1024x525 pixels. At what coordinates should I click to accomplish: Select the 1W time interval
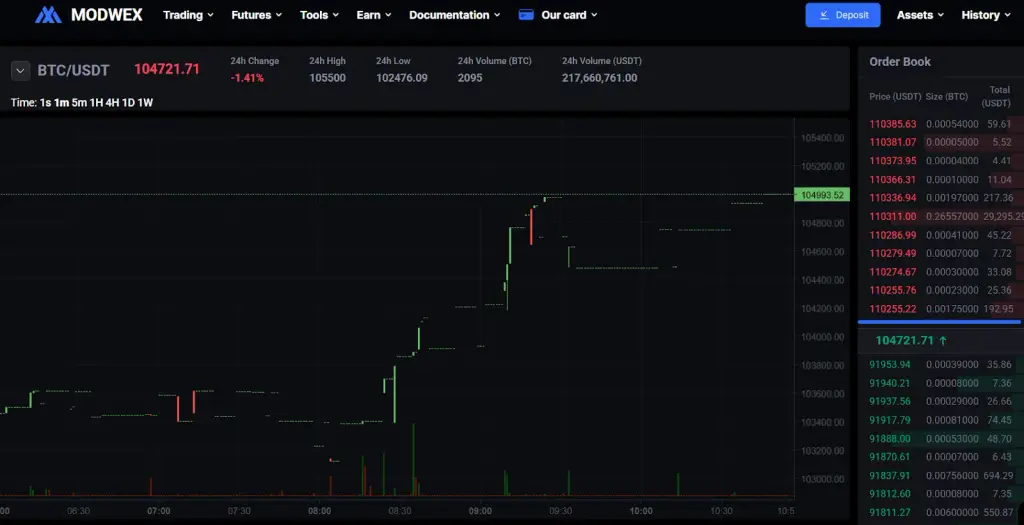(x=145, y=103)
